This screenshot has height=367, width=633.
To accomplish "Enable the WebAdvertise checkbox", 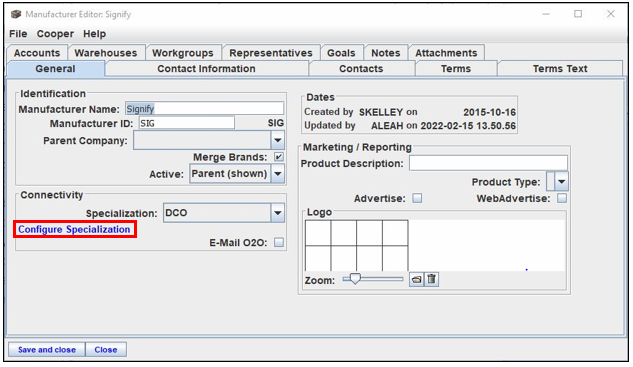I will pos(562,198).
